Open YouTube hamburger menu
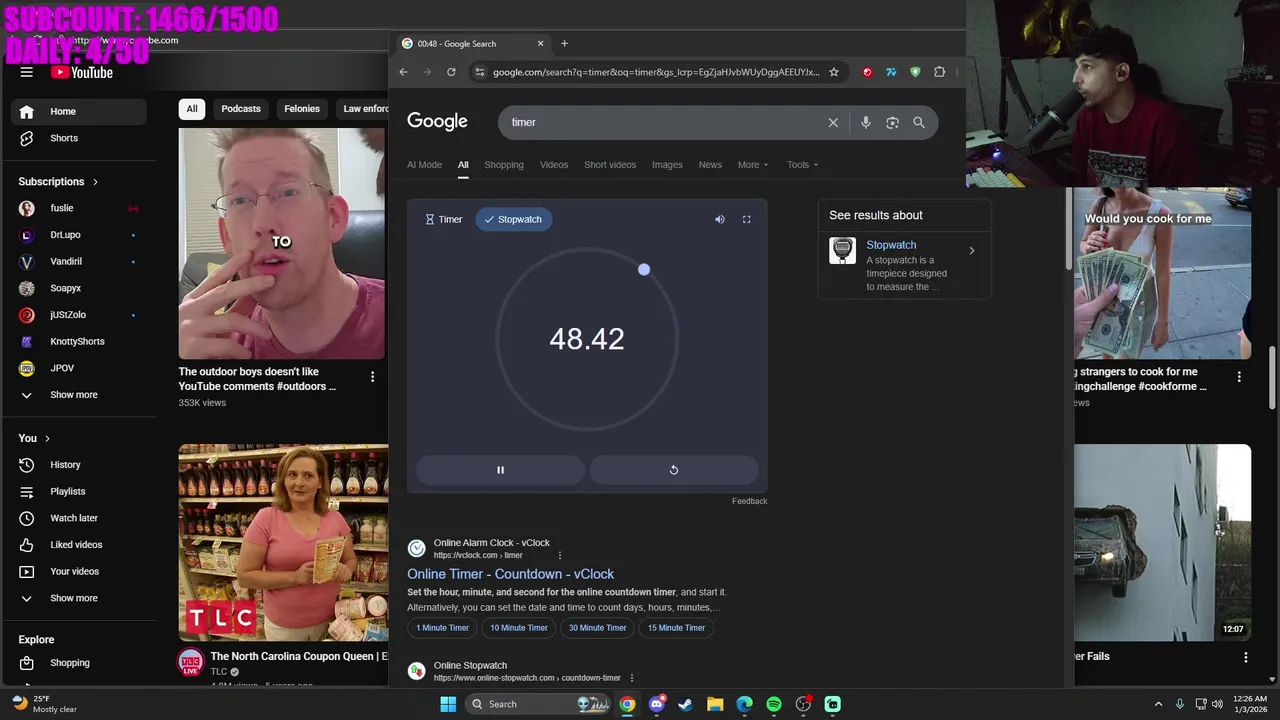The width and height of the screenshot is (1280, 720). [x=27, y=72]
